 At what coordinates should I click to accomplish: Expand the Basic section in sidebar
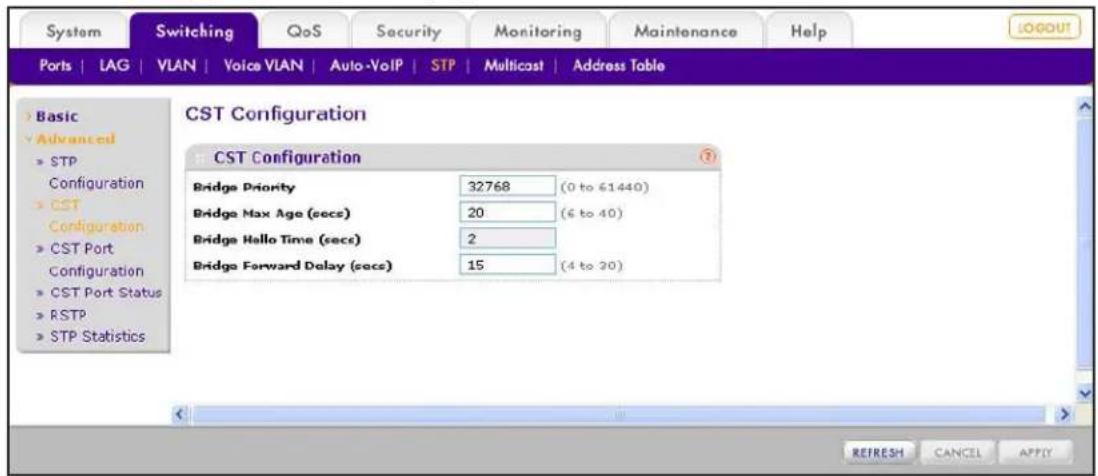[x=57, y=116]
